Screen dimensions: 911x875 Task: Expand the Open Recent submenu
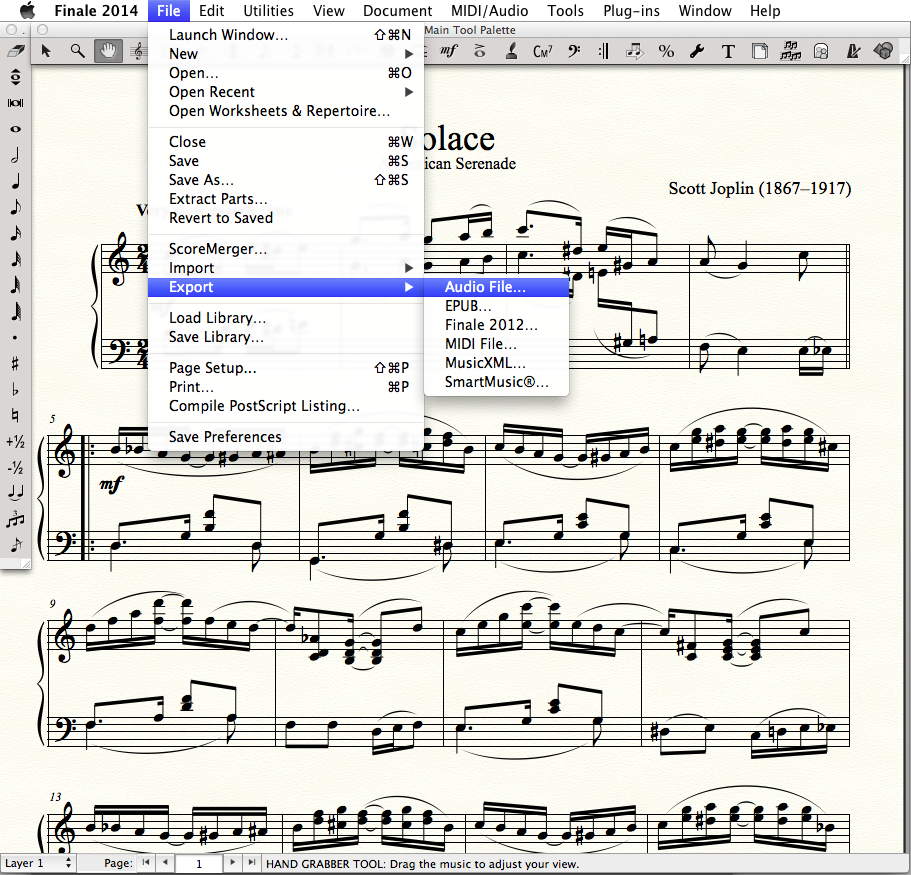pyautogui.click(x=286, y=92)
